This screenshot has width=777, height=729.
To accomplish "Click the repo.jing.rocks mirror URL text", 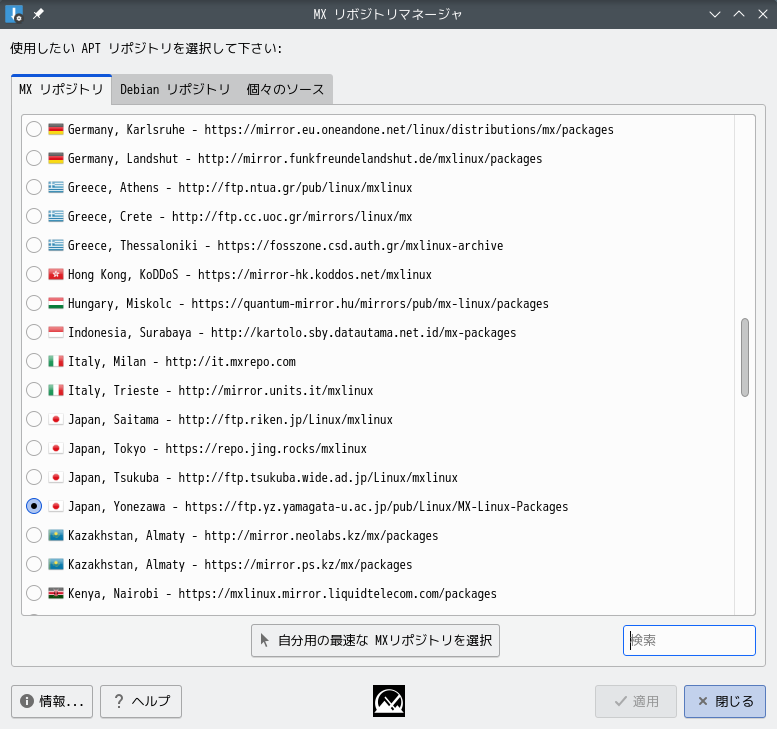I will click(266, 449).
